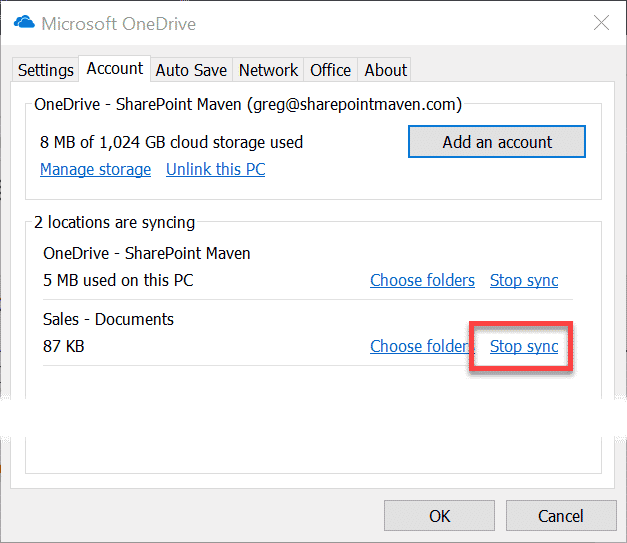Image resolution: width=627 pixels, height=543 pixels.
Task: Close the Microsoft OneDrive dialog
Action: 601,23
